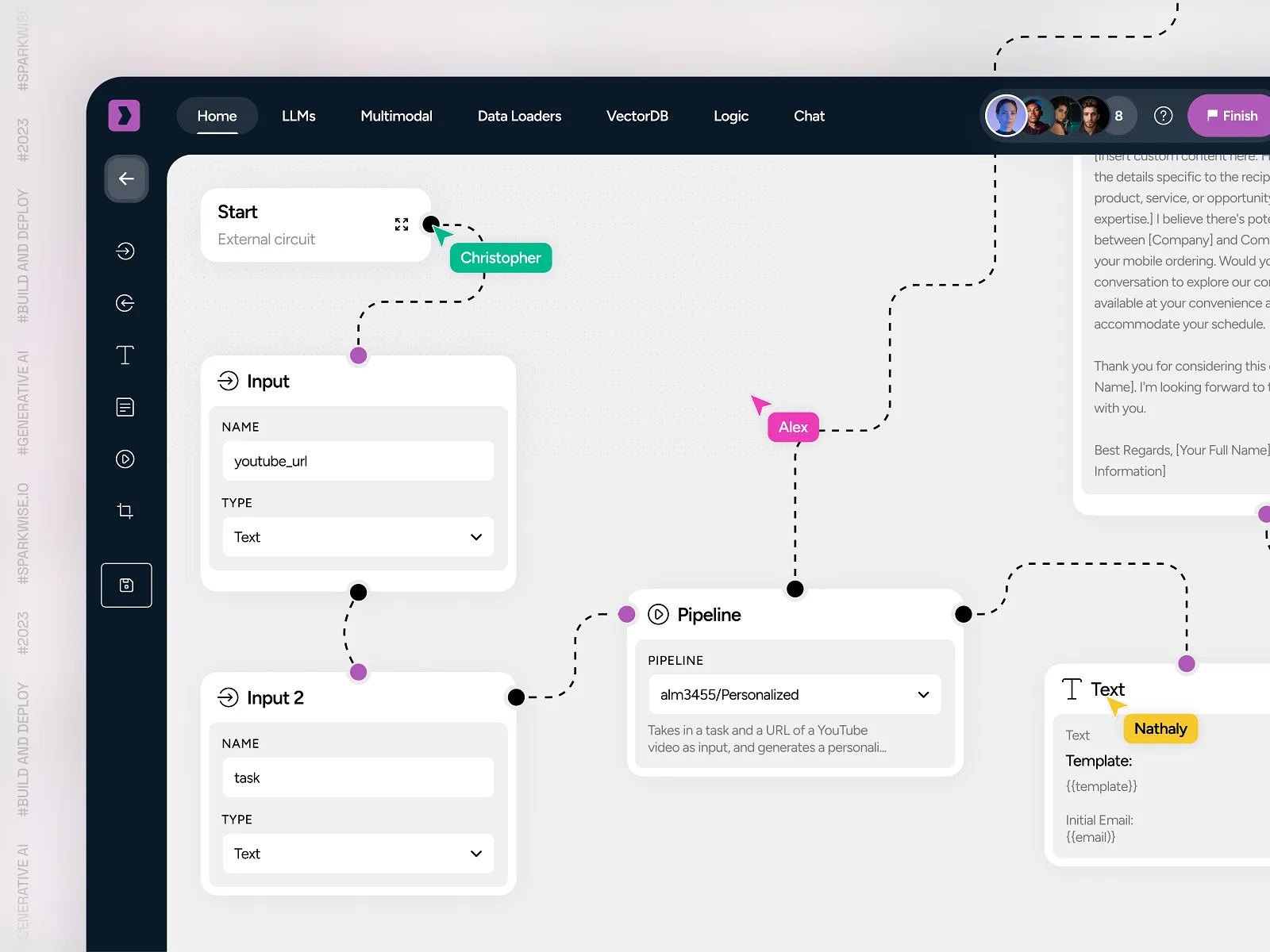Click the Christopher cursor label
Image resolution: width=1270 pixels, height=952 pixels.
coord(501,258)
